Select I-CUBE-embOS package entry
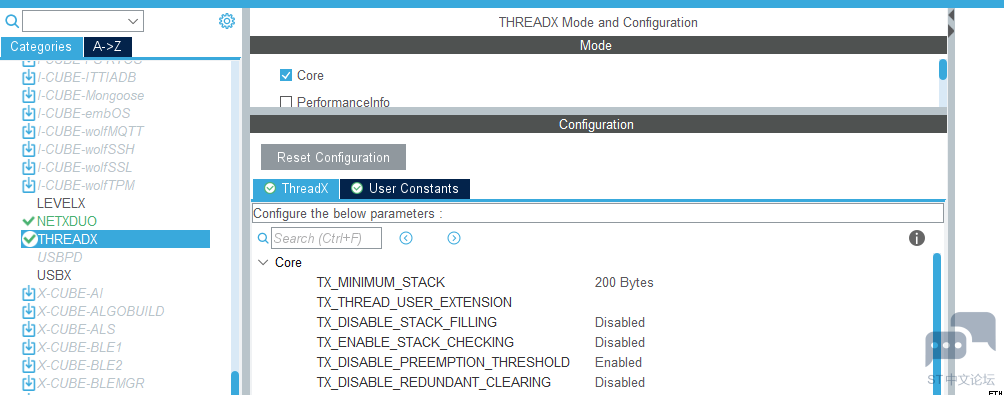 click(x=83, y=113)
